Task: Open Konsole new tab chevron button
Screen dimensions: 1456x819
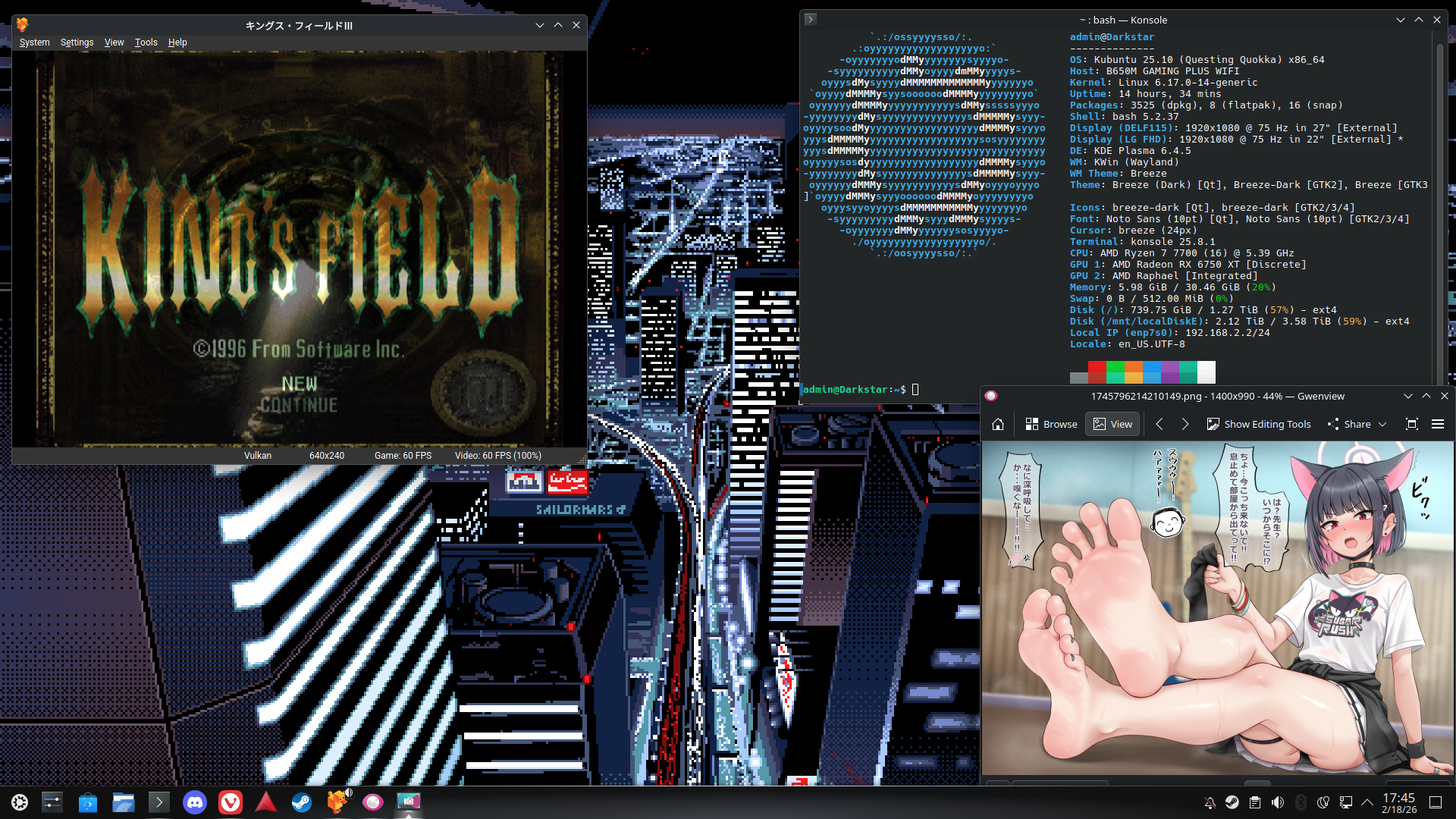Action: pyautogui.click(x=811, y=20)
